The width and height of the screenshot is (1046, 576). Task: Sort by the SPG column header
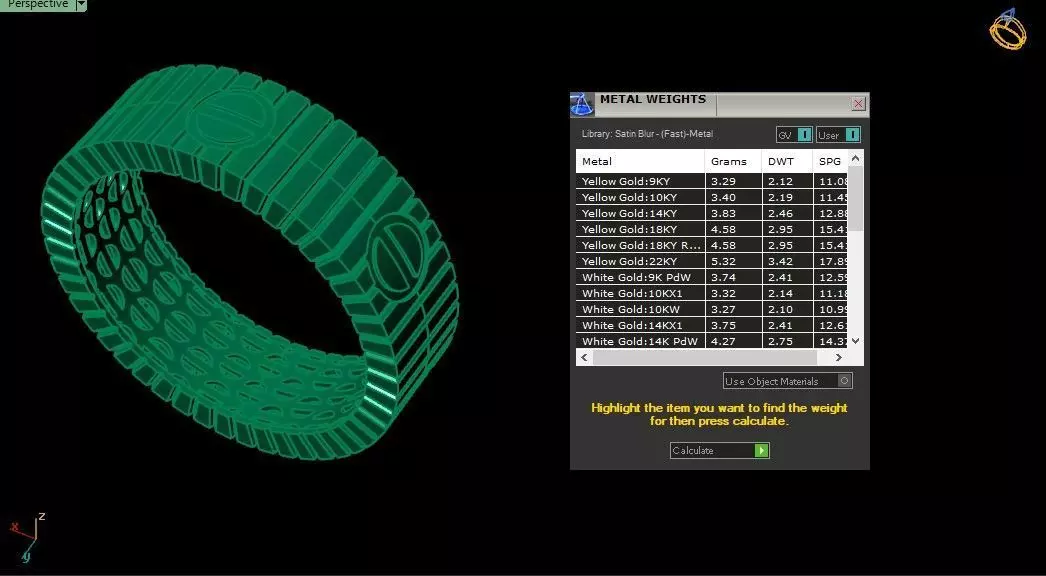click(831, 162)
